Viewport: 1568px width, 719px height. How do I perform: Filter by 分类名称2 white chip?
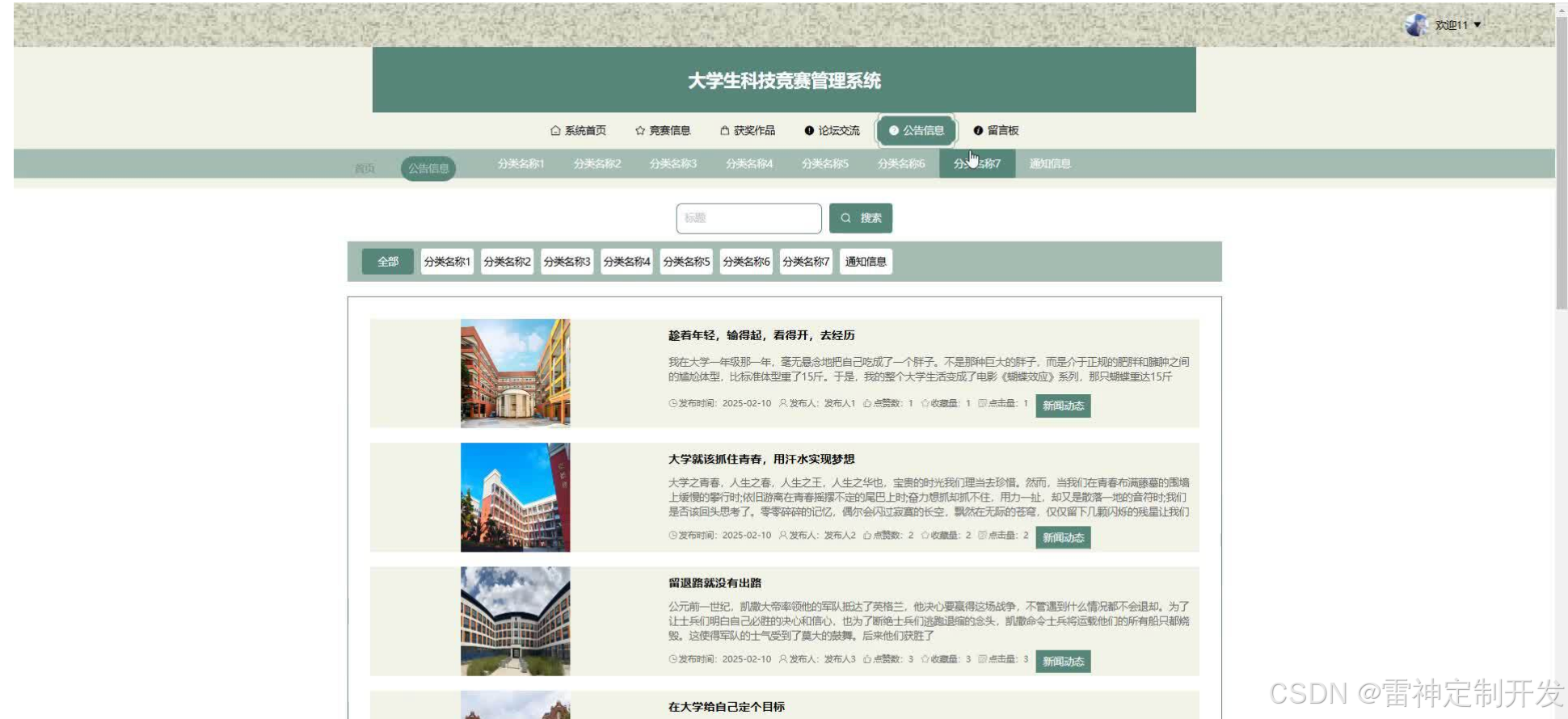[507, 262]
